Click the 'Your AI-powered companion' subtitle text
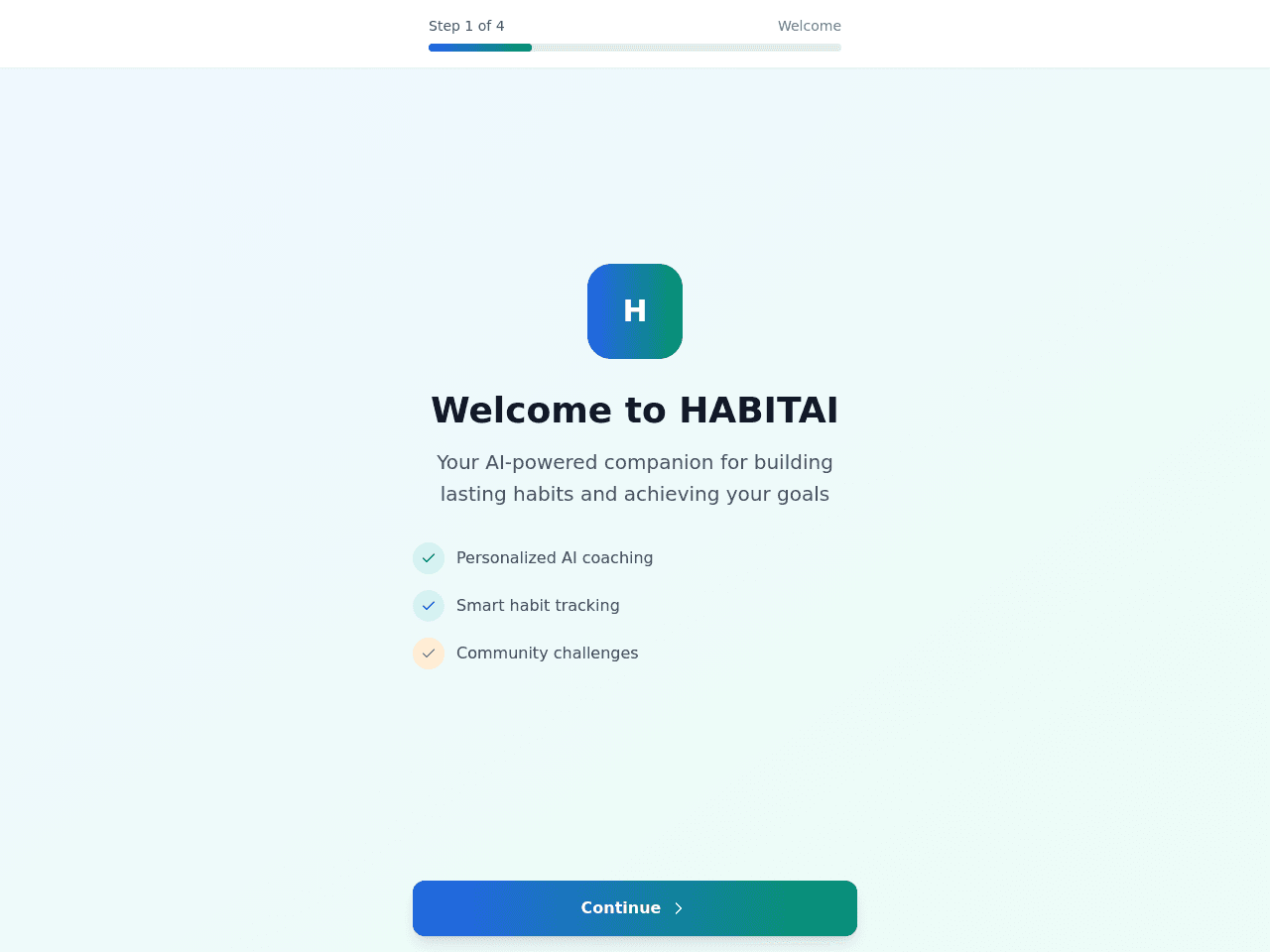1270x952 pixels. tap(635, 478)
